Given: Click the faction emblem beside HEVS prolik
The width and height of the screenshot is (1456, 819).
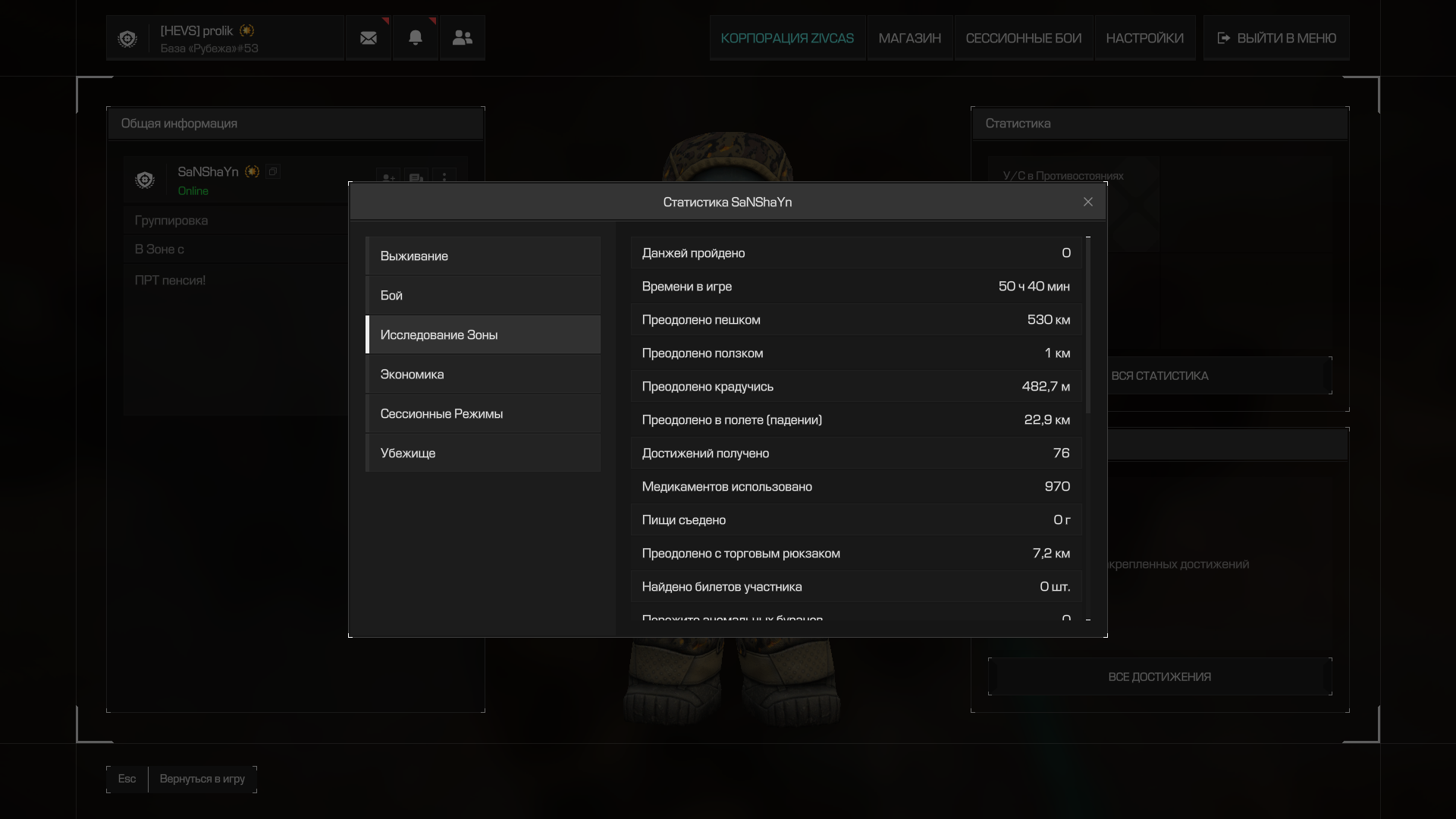Looking at the screenshot, I should [127, 39].
